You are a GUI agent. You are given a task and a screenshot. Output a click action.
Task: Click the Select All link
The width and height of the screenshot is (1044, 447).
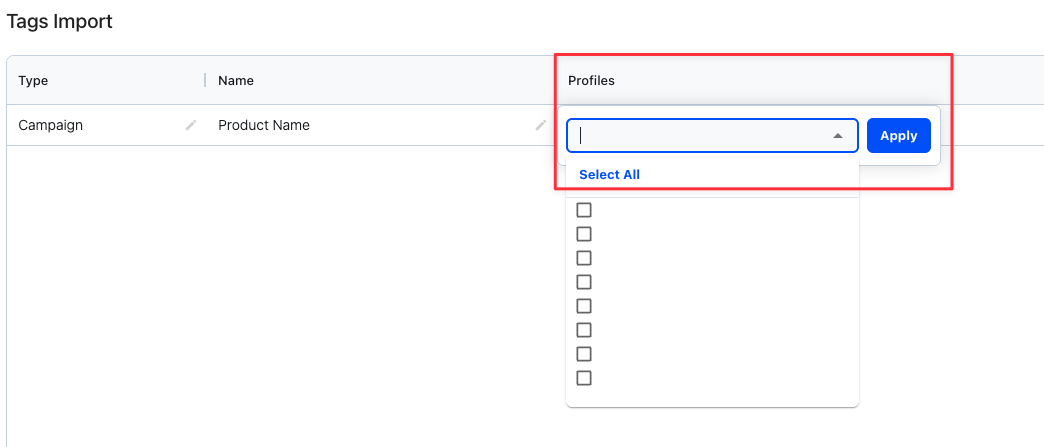(609, 175)
